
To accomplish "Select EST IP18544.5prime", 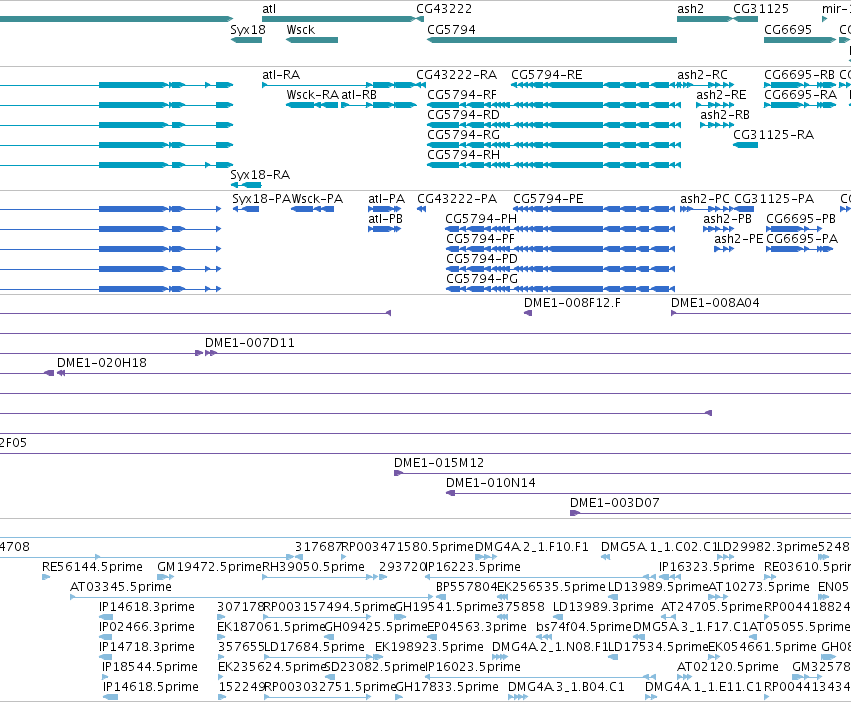I will click(x=150, y=668).
